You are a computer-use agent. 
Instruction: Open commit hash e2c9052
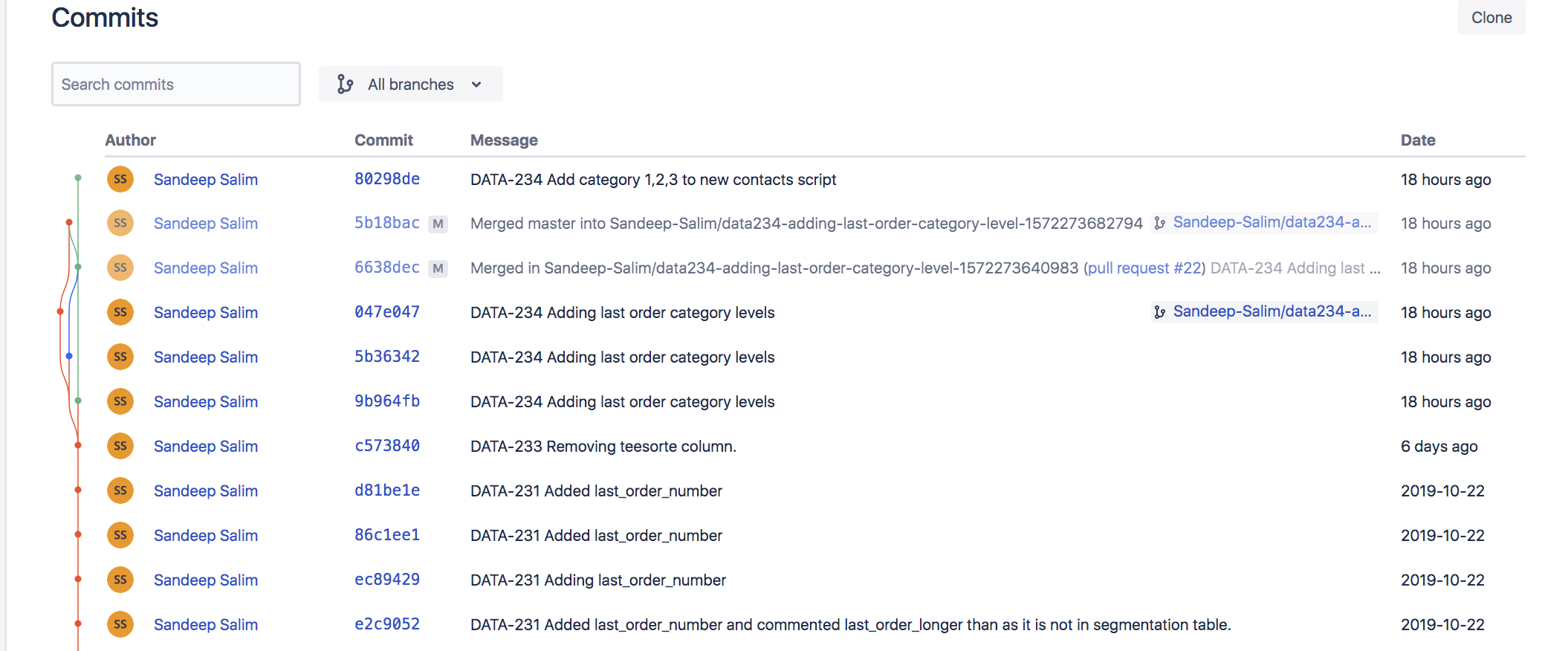pos(386,624)
